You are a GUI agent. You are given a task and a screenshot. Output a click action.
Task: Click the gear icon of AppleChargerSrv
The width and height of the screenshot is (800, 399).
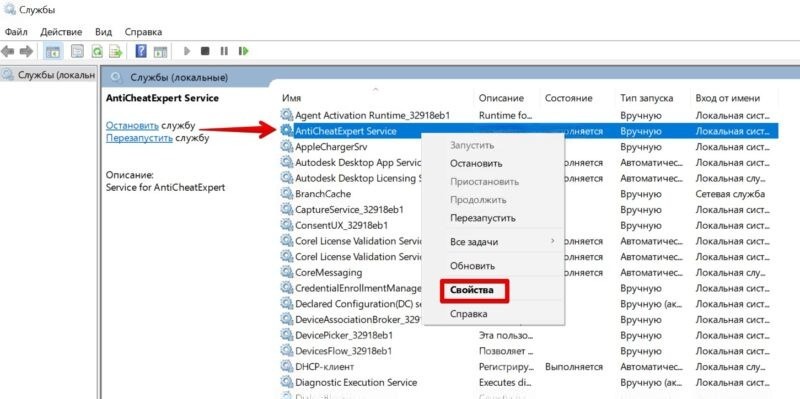pos(287,147)
